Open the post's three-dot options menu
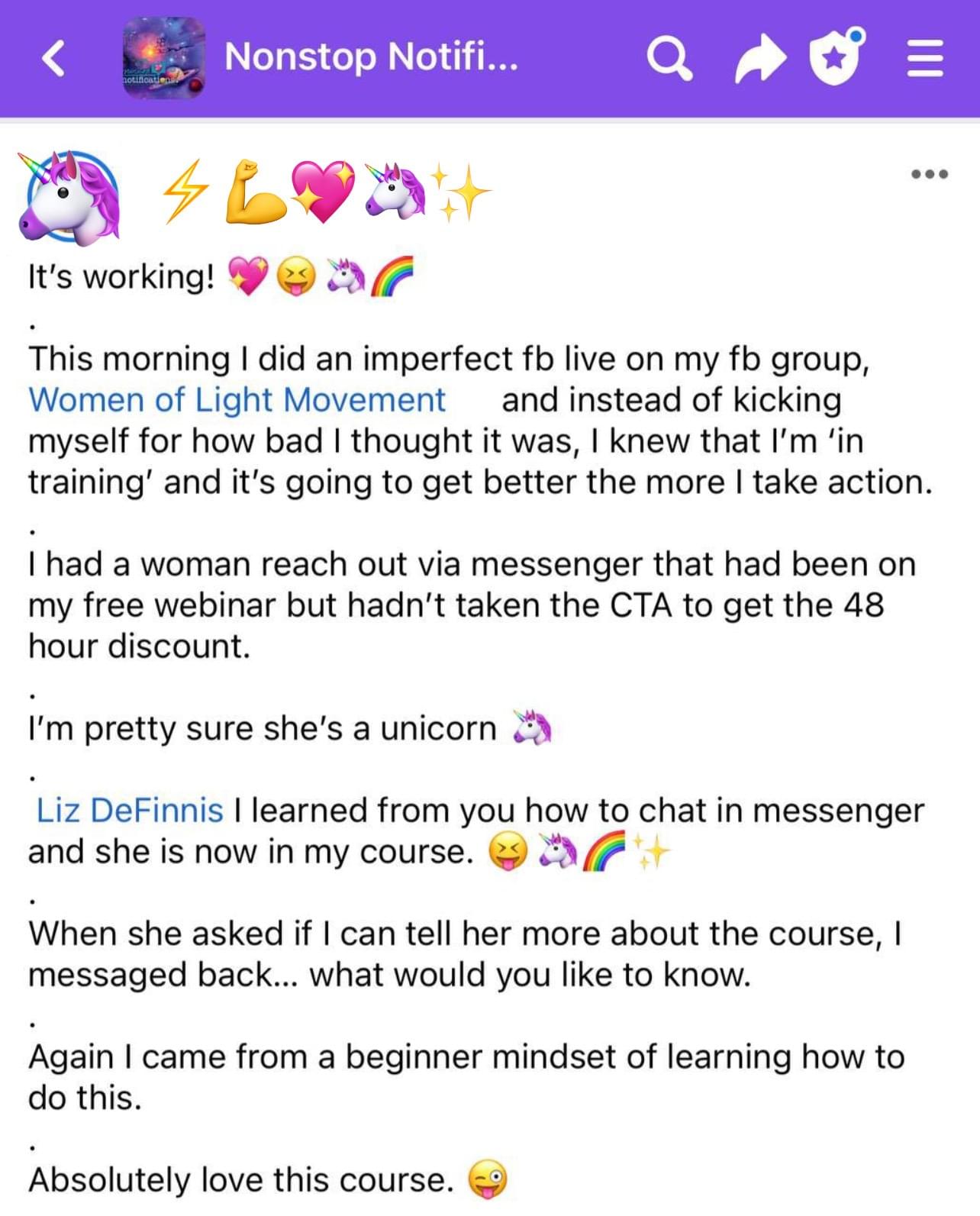Screen dimensions: 980x1216 pos(930,174)
